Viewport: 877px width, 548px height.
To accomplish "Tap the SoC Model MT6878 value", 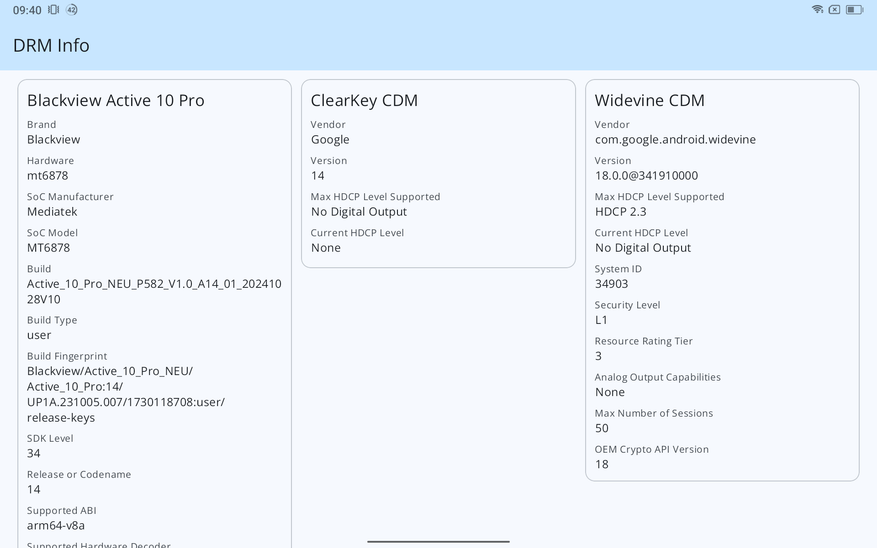I will pos(48,248).
